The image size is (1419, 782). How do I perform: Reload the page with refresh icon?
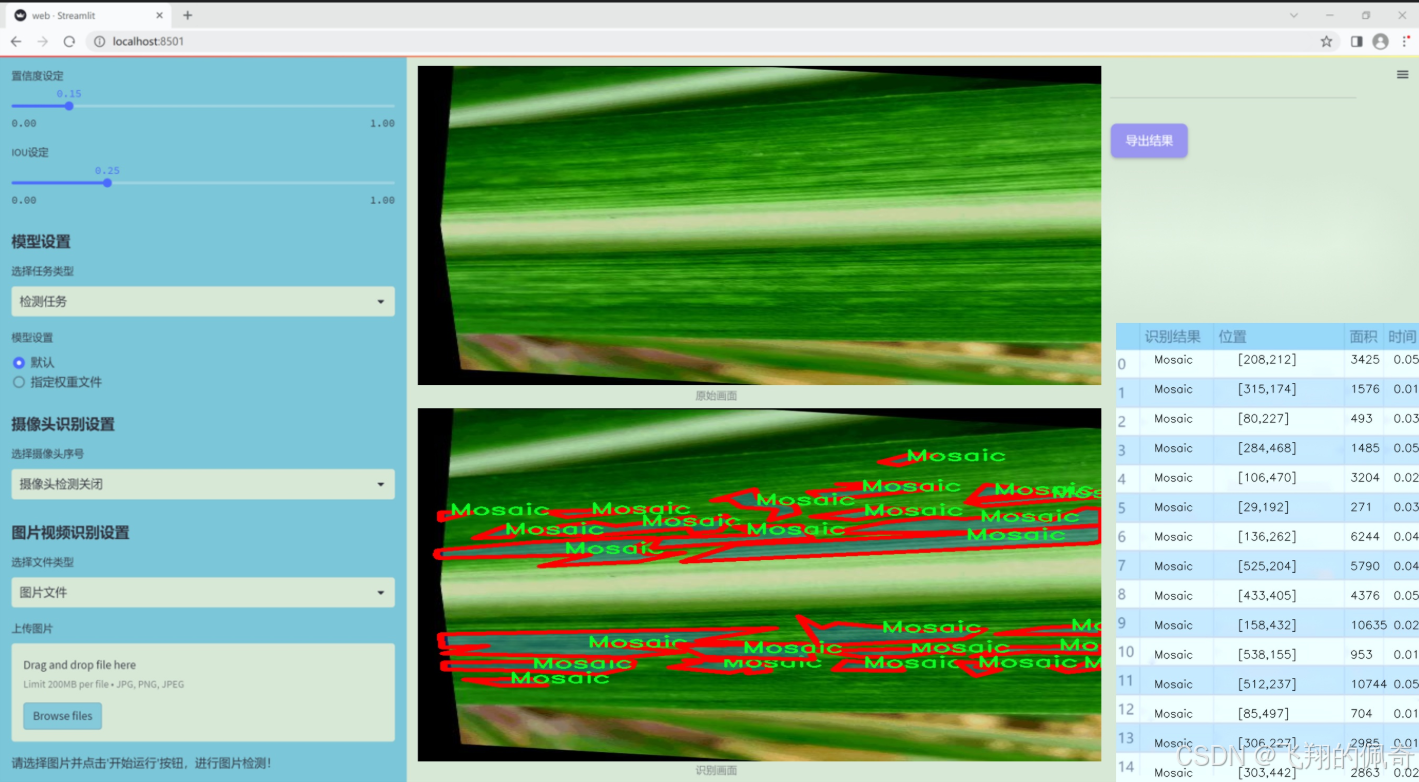pos(69,41)
